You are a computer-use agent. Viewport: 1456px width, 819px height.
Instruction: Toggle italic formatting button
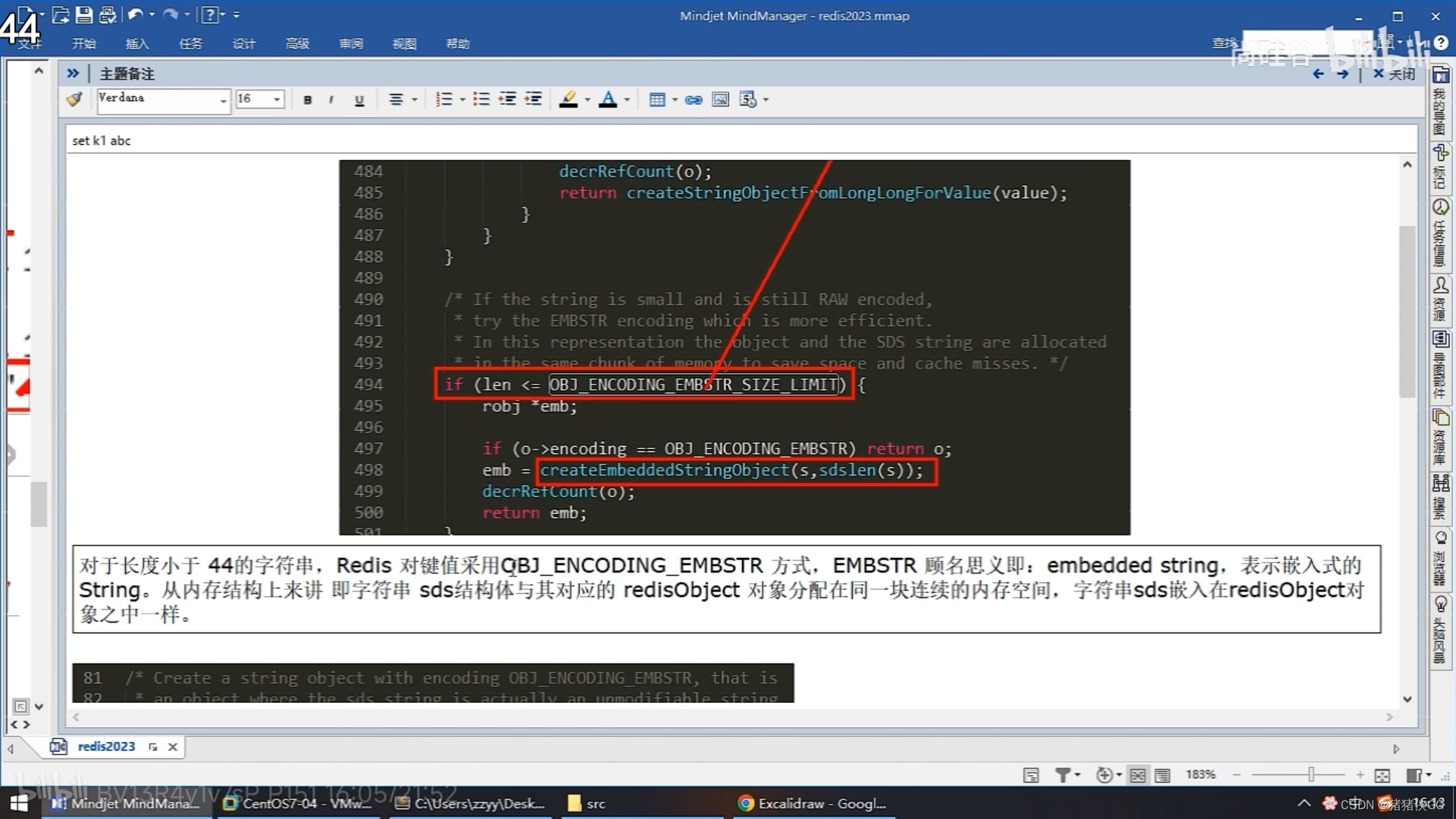point(331,100)
